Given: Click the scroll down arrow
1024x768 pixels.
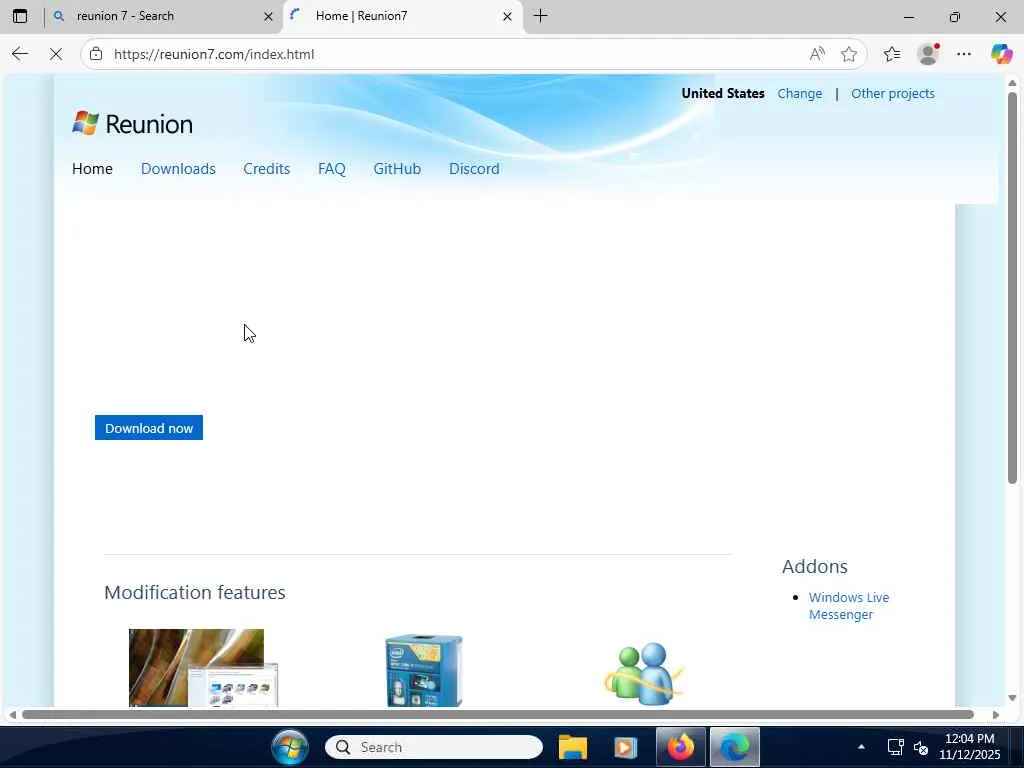Looking at the screenshot, I should (1012, 697).
